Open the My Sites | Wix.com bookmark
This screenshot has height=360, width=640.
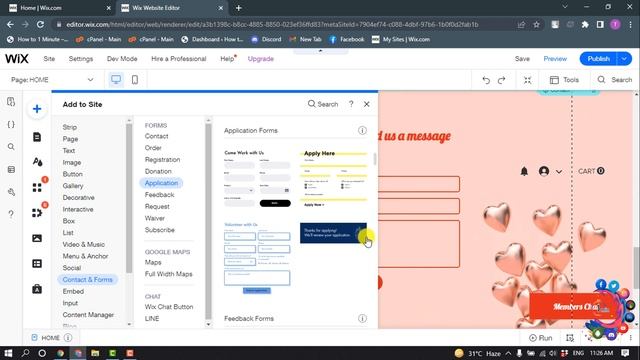pyautogui.click(x=401, y=39)
